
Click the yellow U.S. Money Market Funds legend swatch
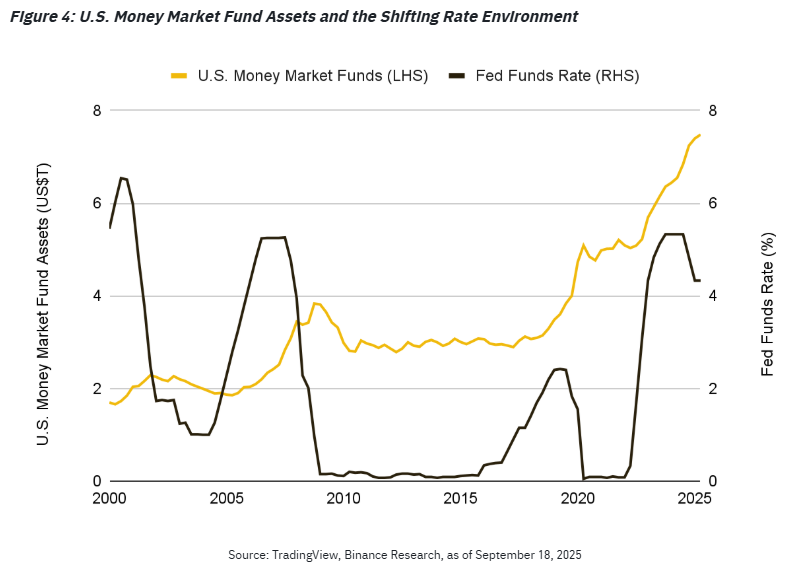(x=180, y=76)
